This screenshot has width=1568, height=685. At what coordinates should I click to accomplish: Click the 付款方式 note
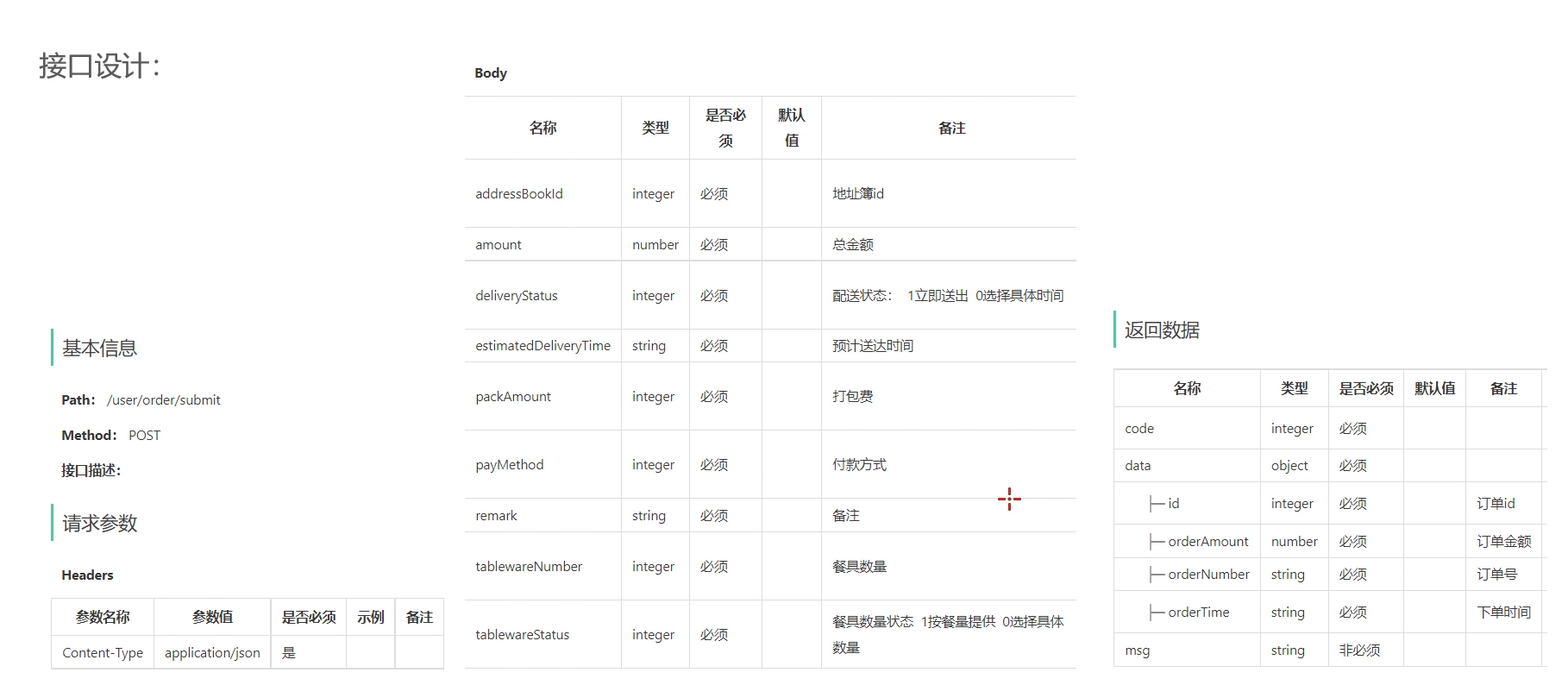point(859,464)
